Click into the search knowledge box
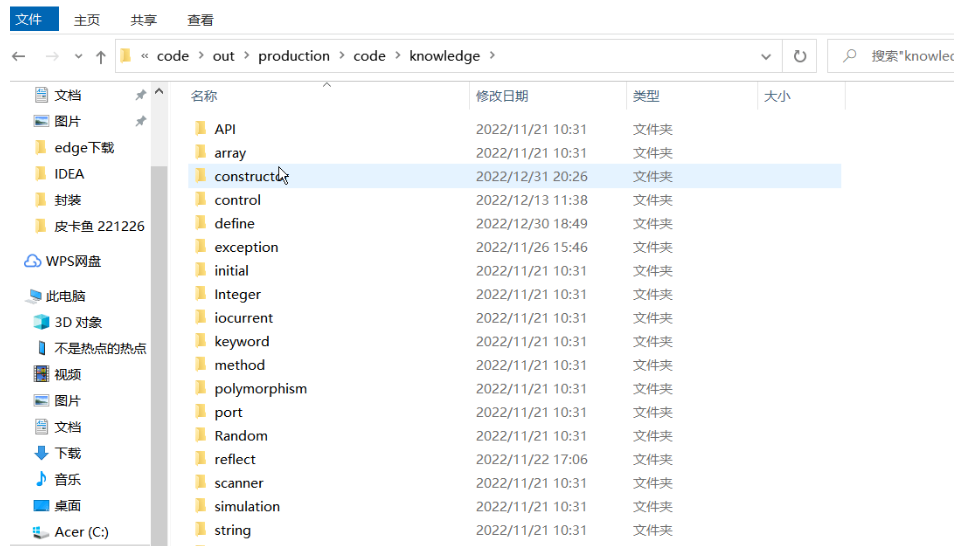 (x=890, y=56)
